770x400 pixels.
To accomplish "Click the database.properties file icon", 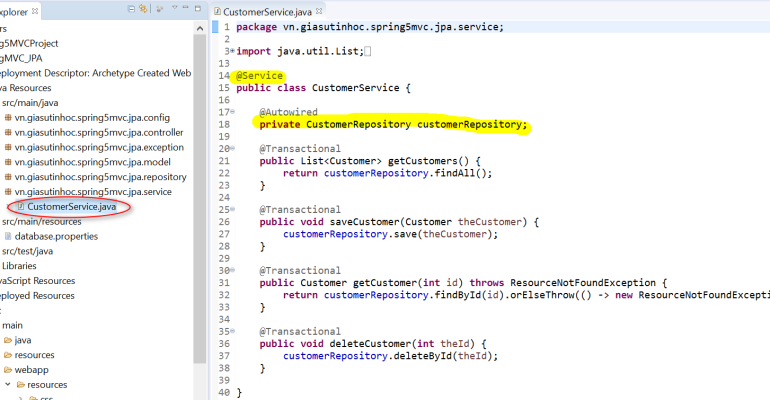I will [x=8, y=236].
